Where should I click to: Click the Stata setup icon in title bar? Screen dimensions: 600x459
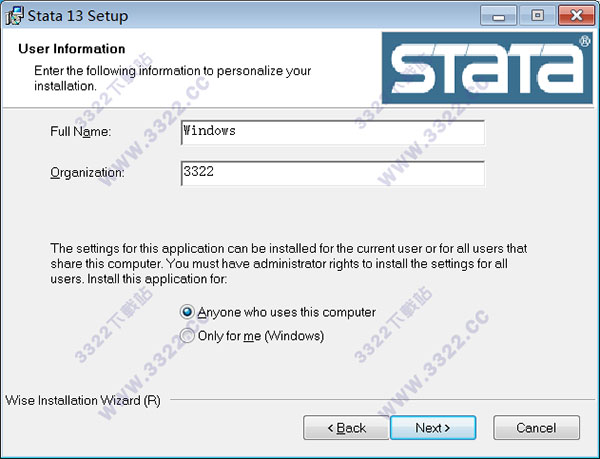[14, 16]
